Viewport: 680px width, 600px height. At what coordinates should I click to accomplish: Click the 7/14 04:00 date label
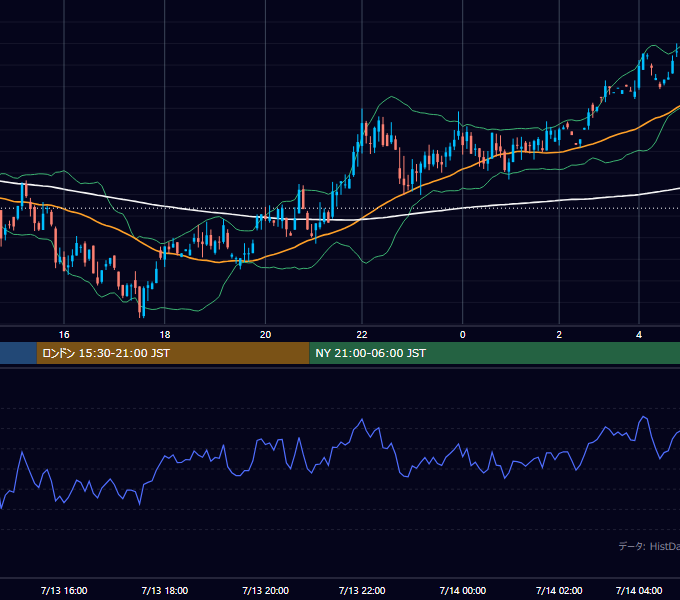639,590
